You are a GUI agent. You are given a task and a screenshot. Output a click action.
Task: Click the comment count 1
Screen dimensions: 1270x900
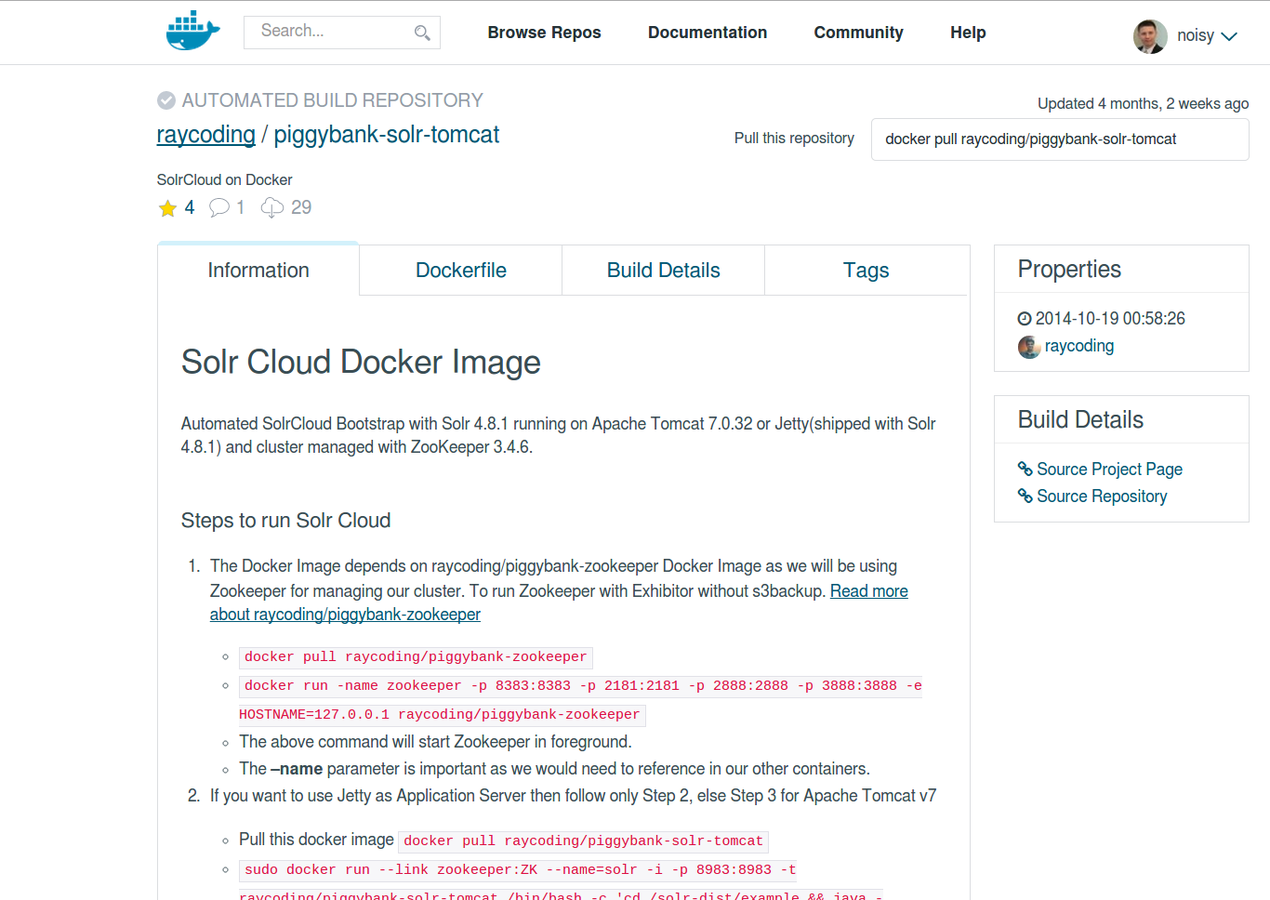[240, 208]
